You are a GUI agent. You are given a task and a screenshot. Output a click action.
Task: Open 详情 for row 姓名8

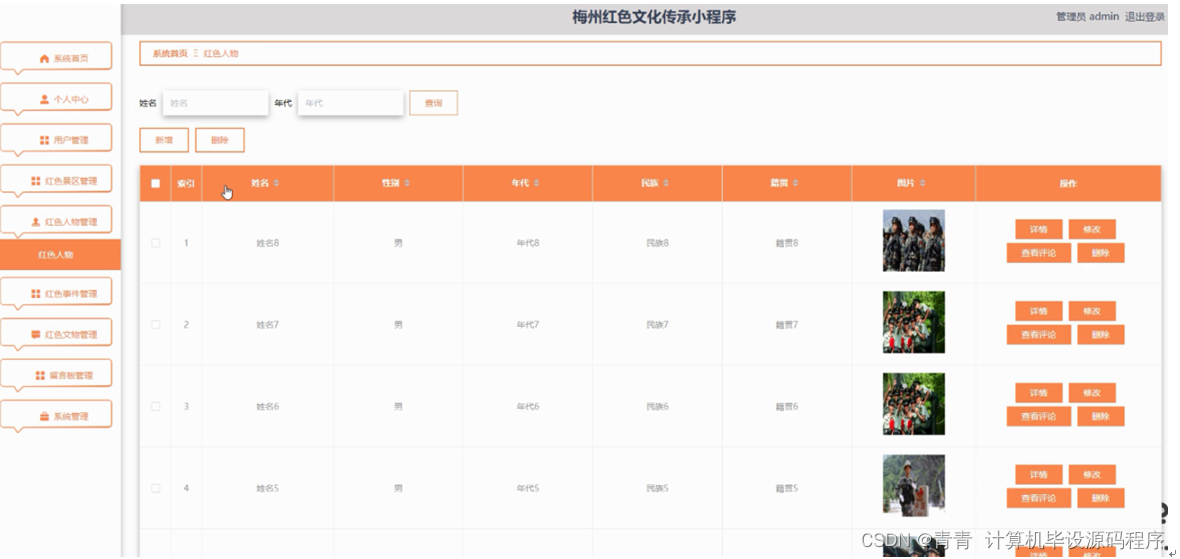point(1039,229)
